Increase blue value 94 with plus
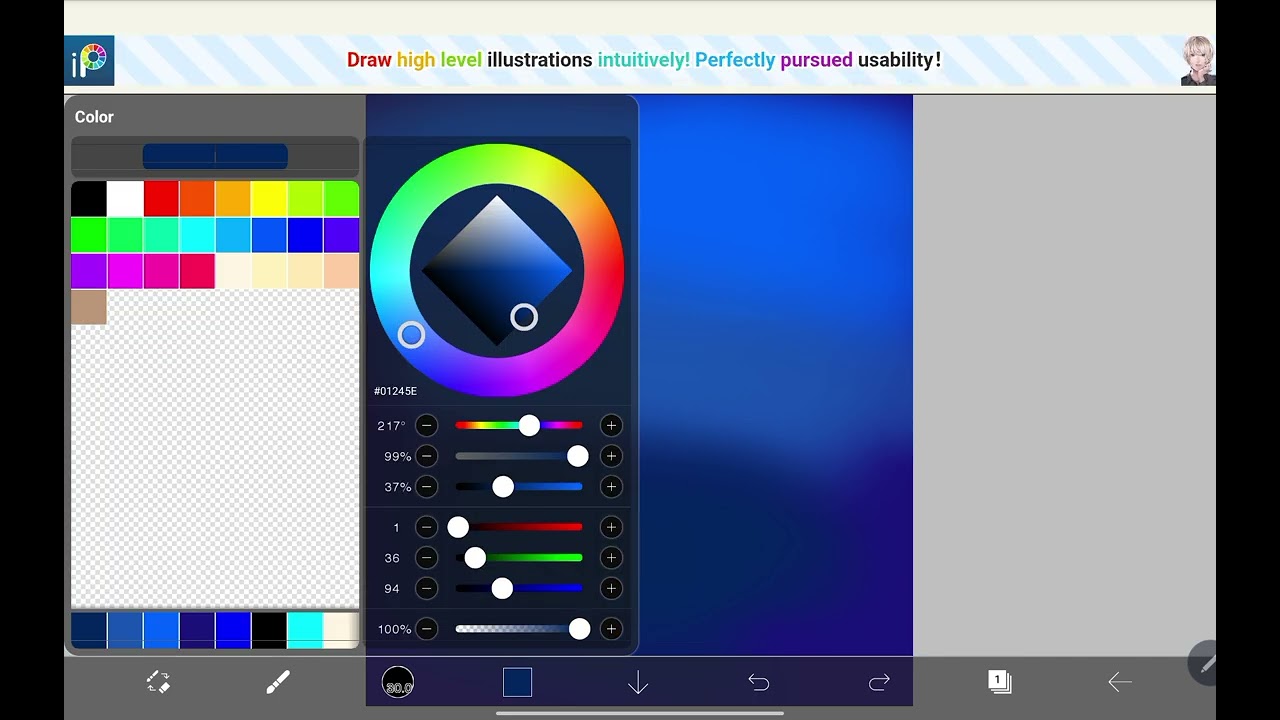The image size is (1280, 720). (x=611, y=588)
